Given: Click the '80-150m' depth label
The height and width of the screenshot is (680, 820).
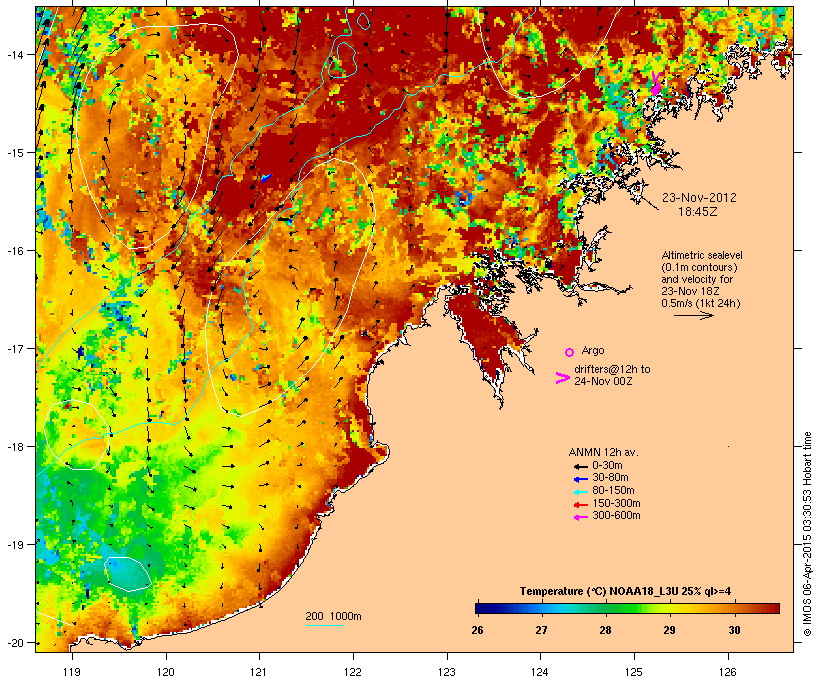Looking at the screenshot, I should point(613,491).
